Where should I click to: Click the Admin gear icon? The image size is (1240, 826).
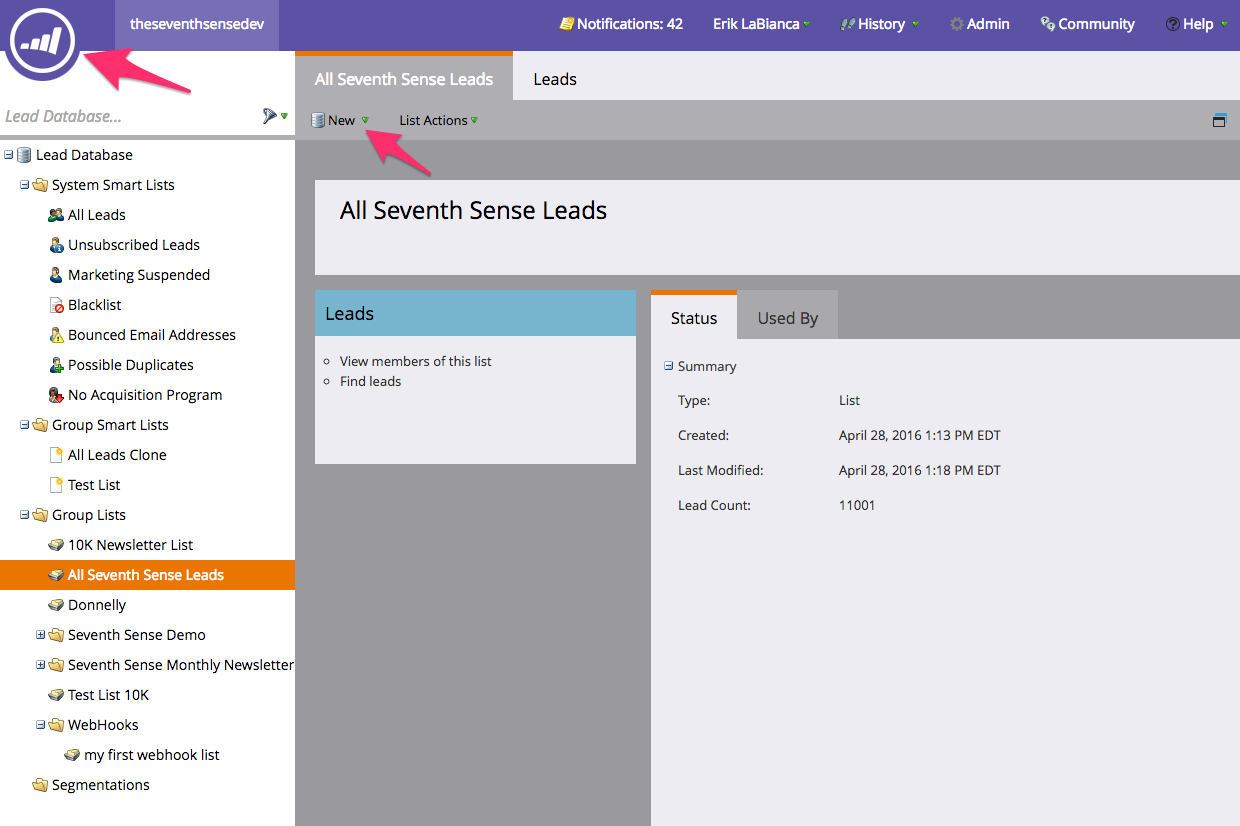956,24
